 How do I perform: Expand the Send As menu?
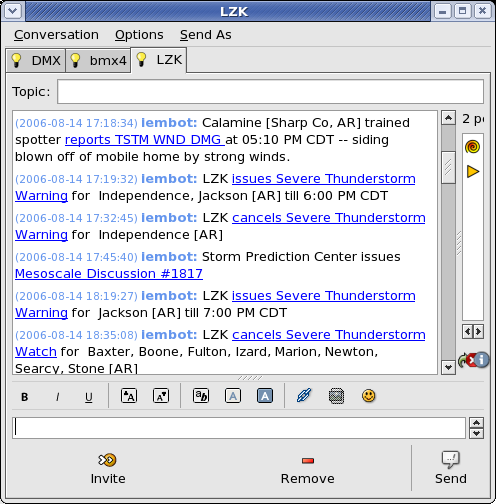coord(206,35)
